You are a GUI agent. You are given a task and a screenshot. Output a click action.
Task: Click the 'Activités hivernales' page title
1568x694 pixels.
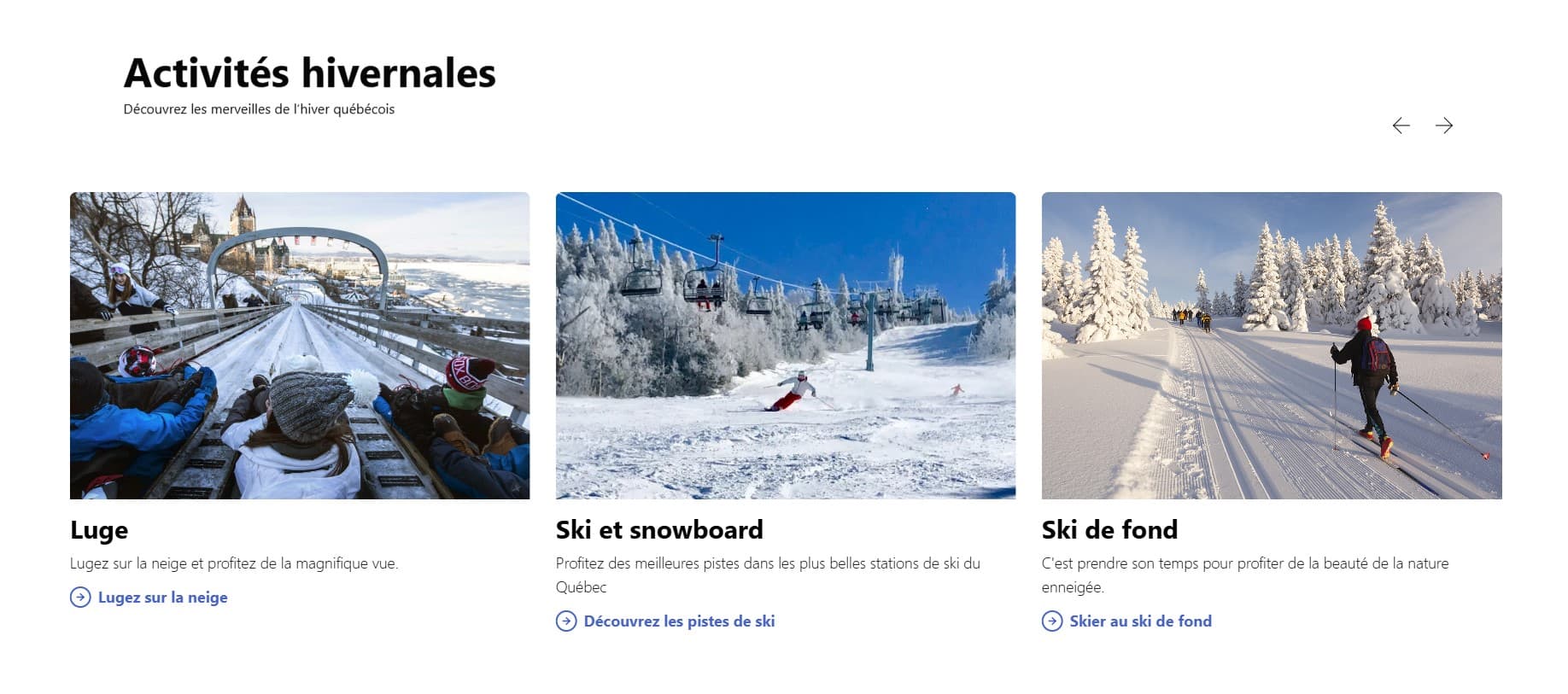click(x=309, y=73)
